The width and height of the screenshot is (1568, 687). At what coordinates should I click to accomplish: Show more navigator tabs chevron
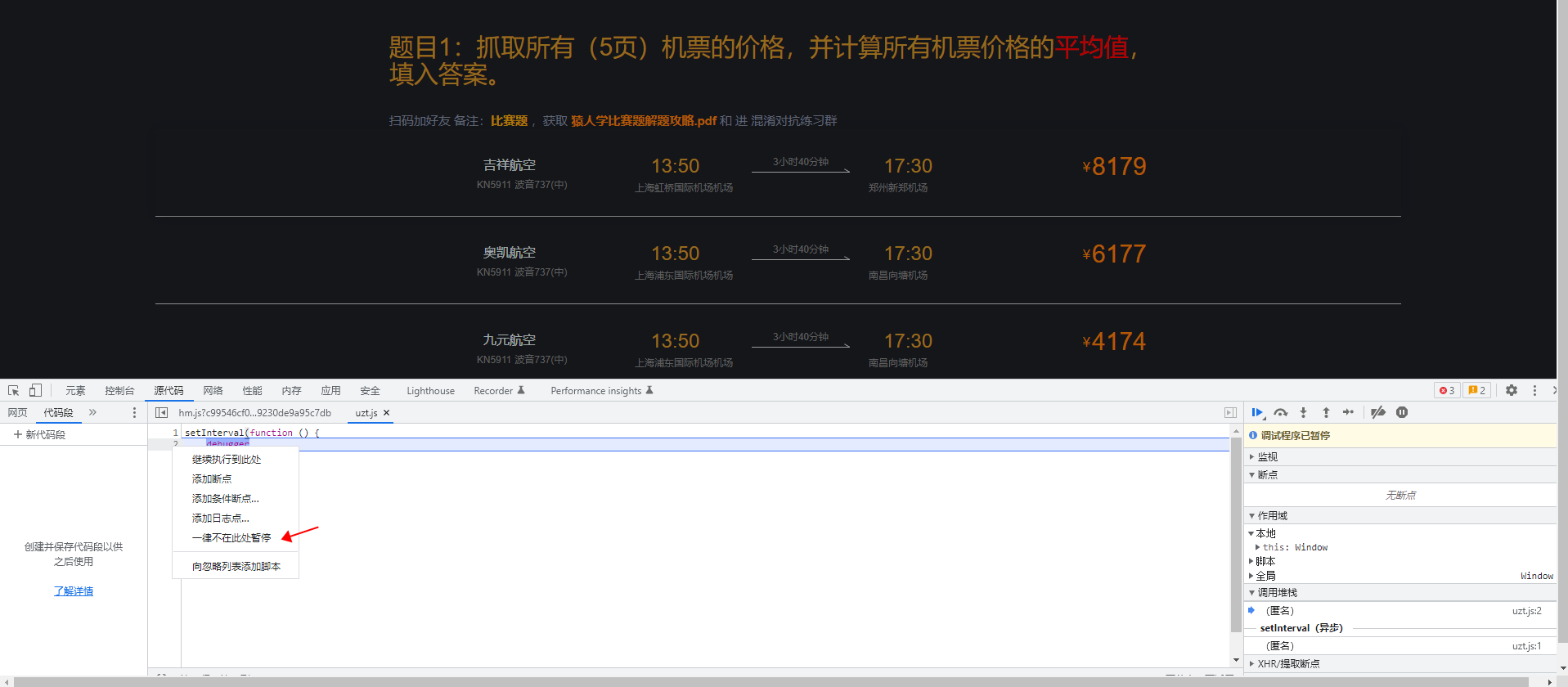[92, 413]
